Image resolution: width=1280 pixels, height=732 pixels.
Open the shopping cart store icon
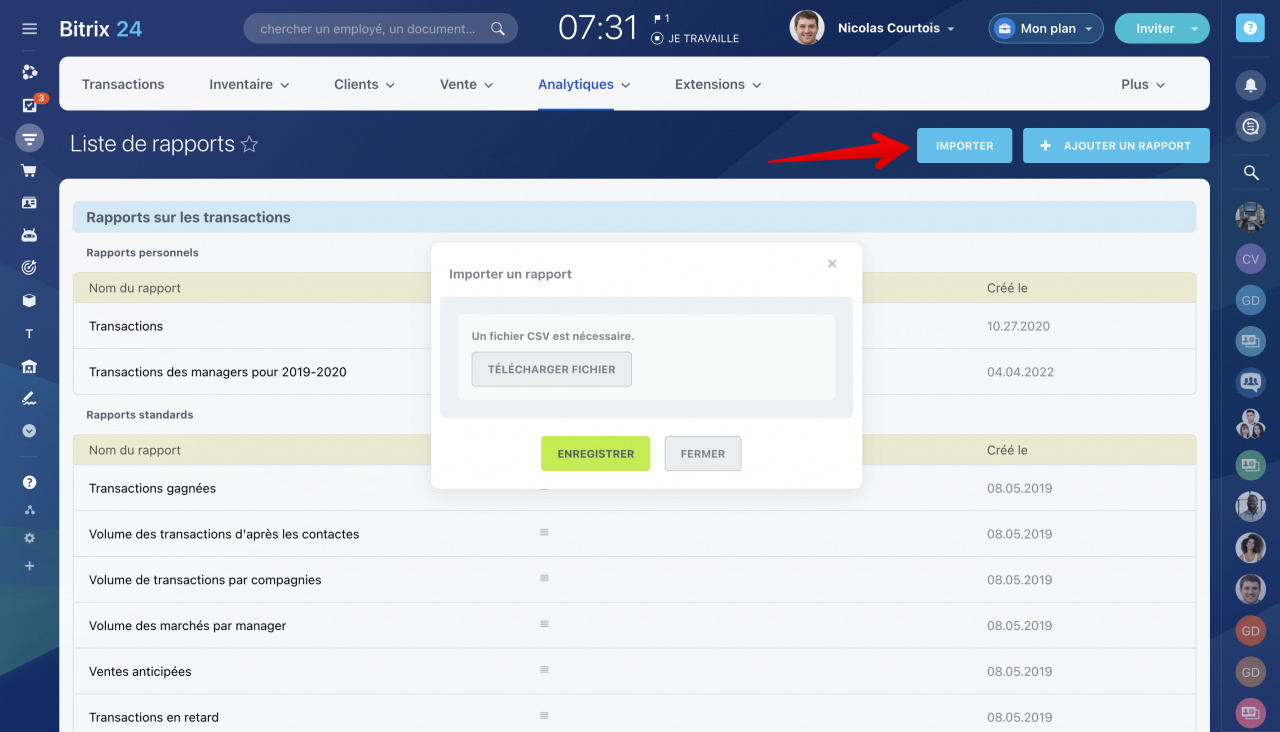pyautogui.click(x=29, y=170)
